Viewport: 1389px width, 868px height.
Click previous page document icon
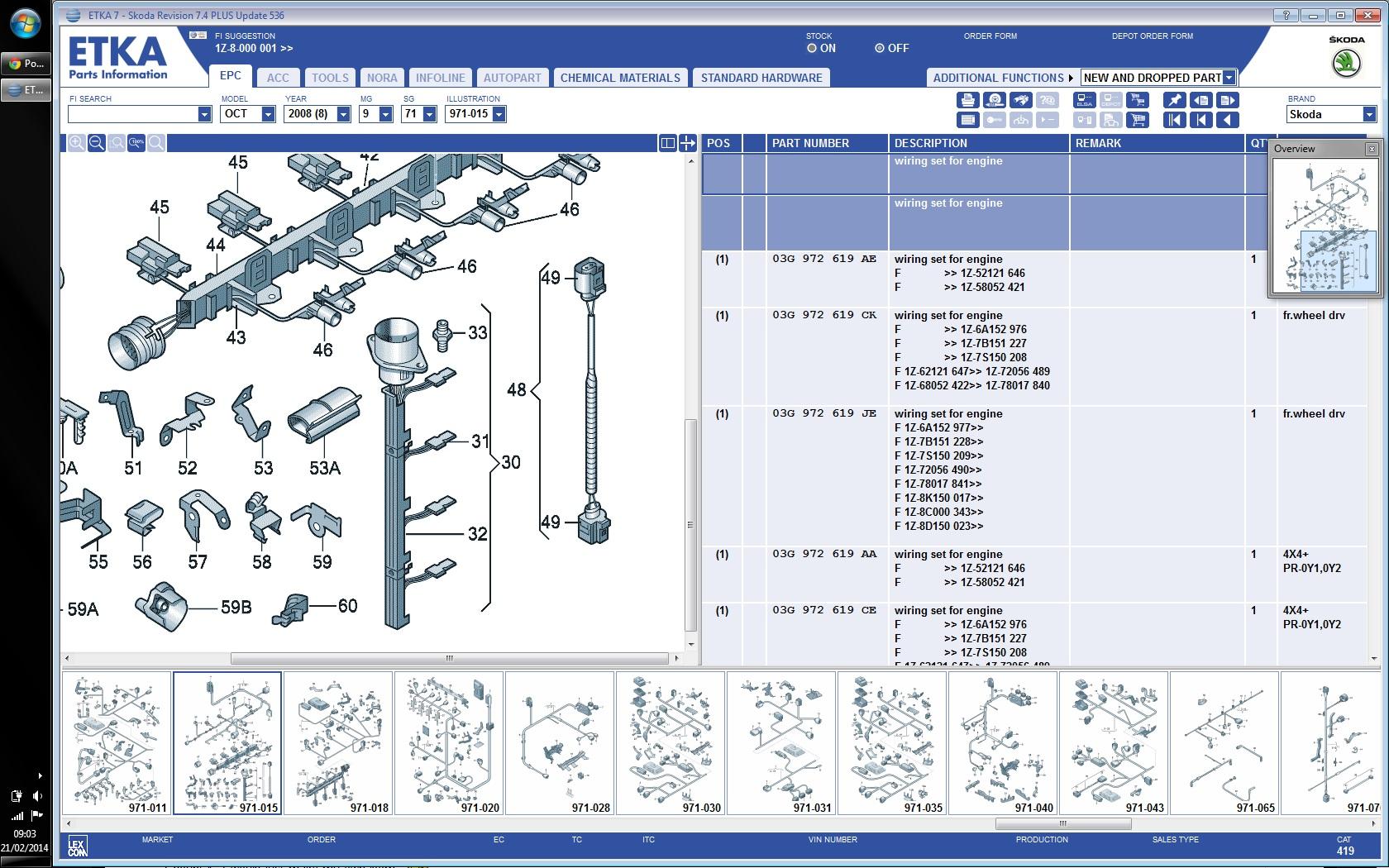pos(1201,100)
